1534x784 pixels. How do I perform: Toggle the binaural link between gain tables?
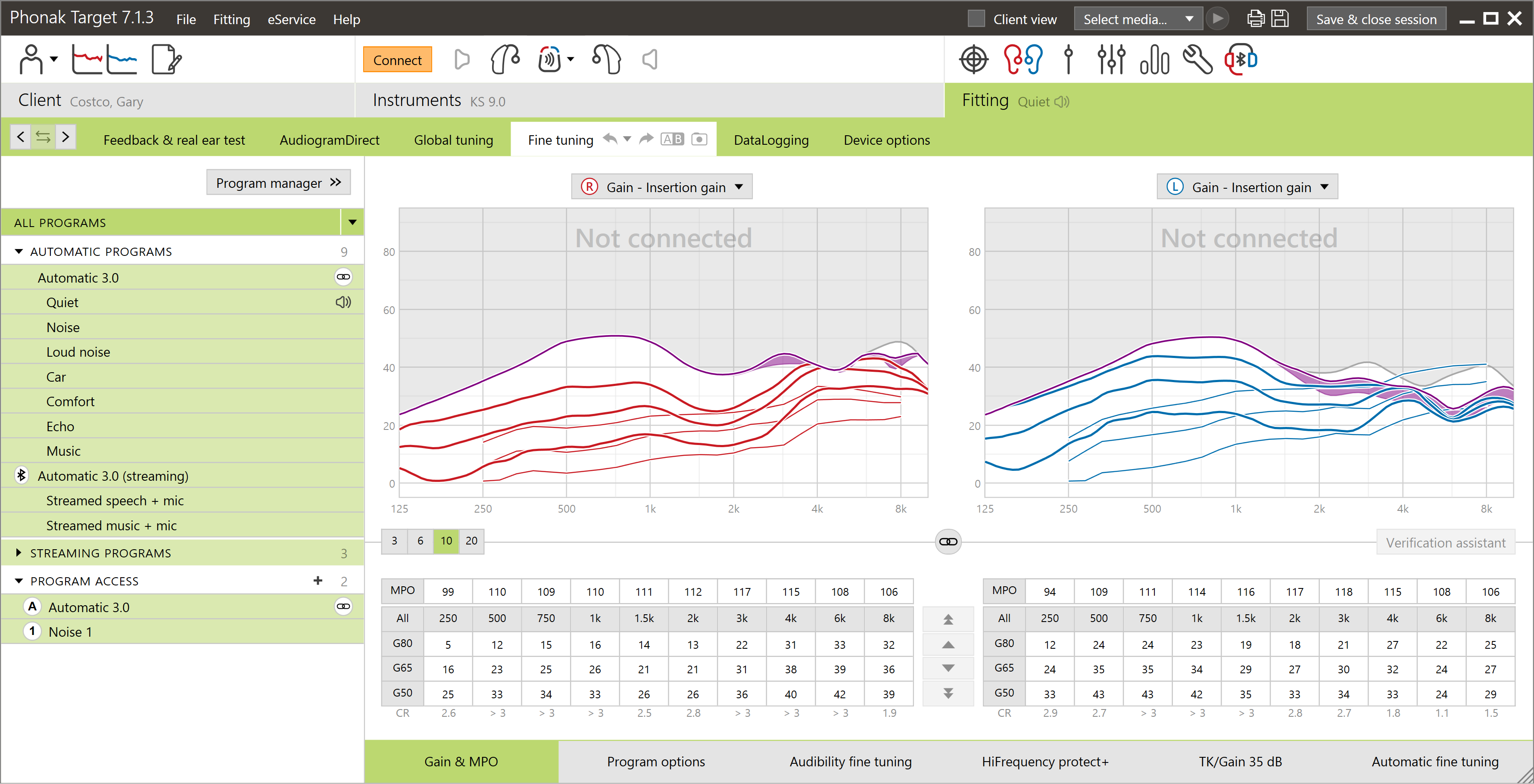(x=948, y=542)
